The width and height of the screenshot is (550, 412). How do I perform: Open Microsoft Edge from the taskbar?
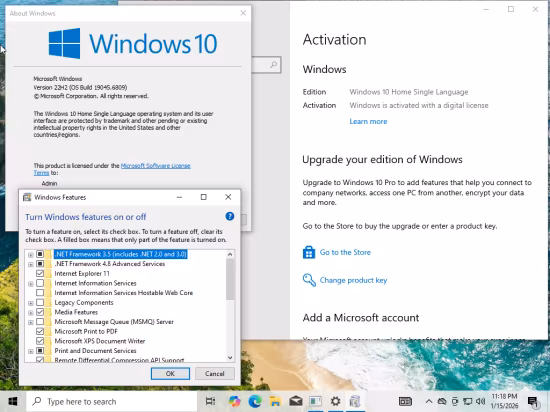pos(255,401)
